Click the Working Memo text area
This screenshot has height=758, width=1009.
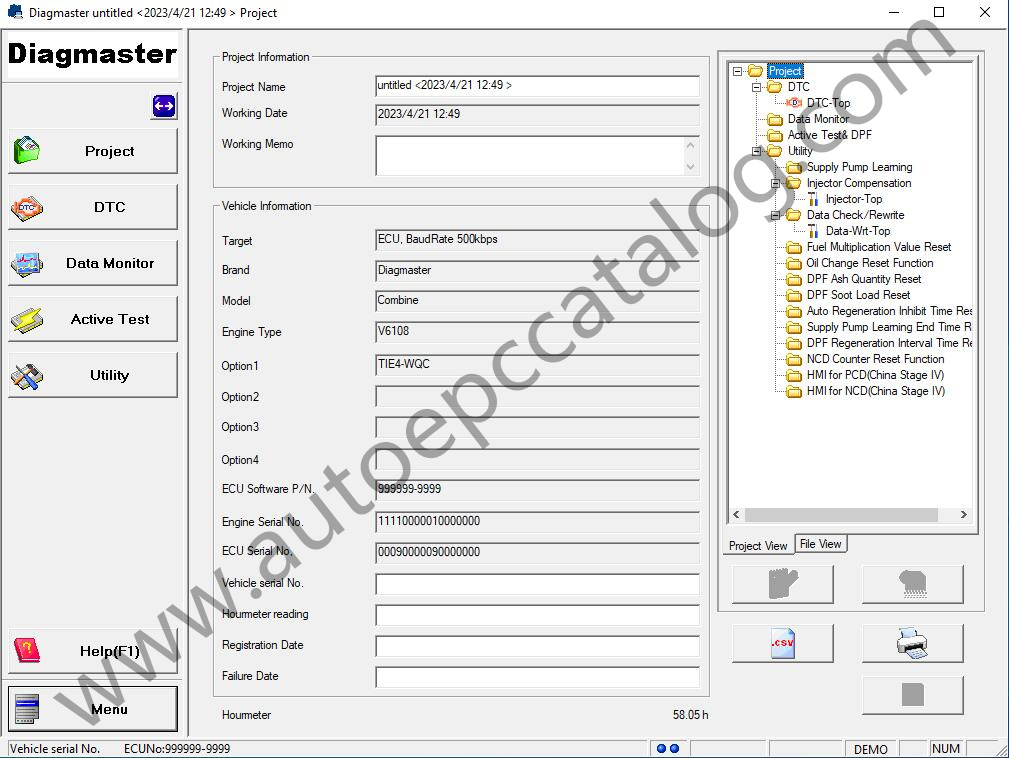point(537,155)
